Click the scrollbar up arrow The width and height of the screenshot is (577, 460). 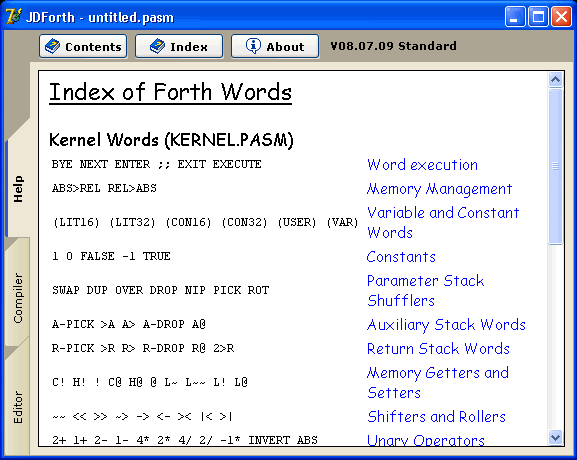pos(555,79)
